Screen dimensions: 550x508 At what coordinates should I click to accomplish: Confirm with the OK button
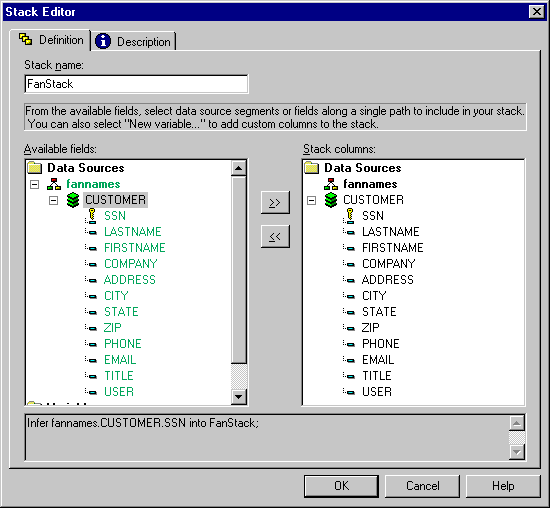pos(341,486)
